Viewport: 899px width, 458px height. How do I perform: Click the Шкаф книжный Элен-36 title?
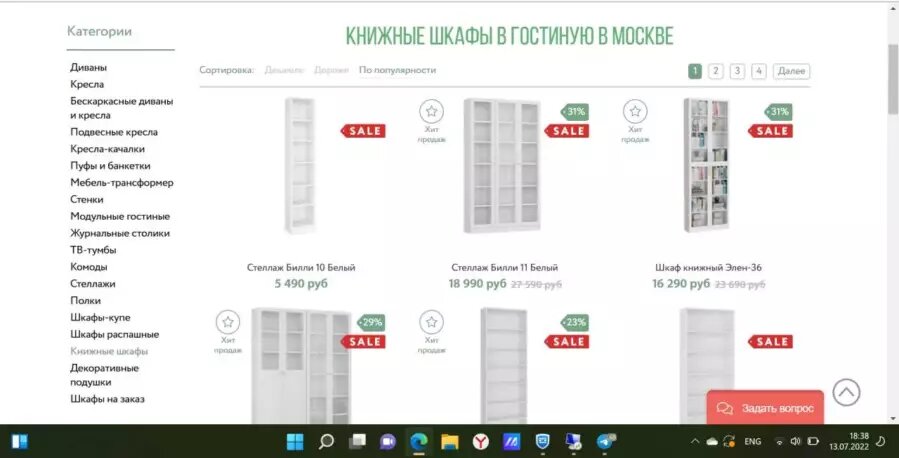pyautogui.click(x=708, y=268)
